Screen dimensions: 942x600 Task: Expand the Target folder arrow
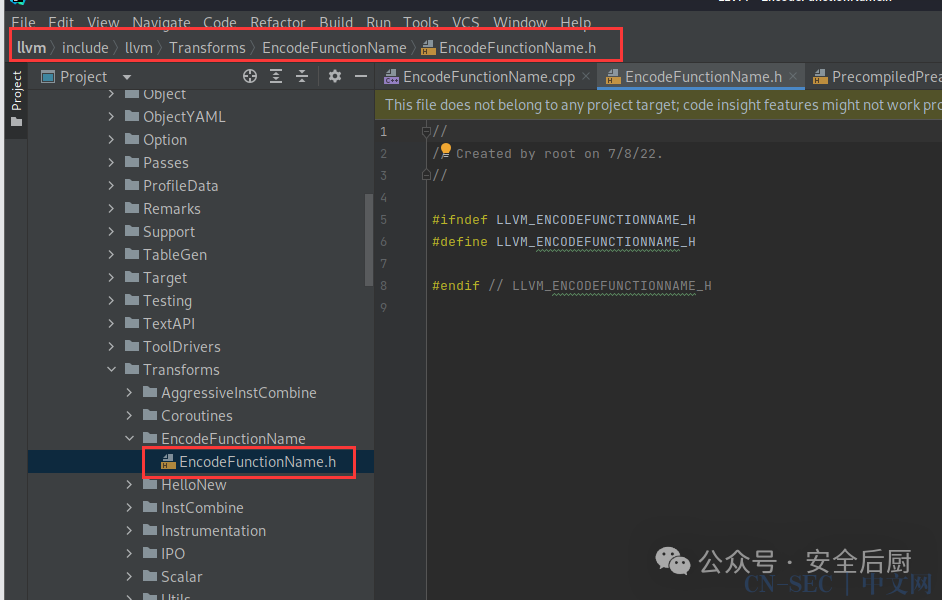[111, 277]
